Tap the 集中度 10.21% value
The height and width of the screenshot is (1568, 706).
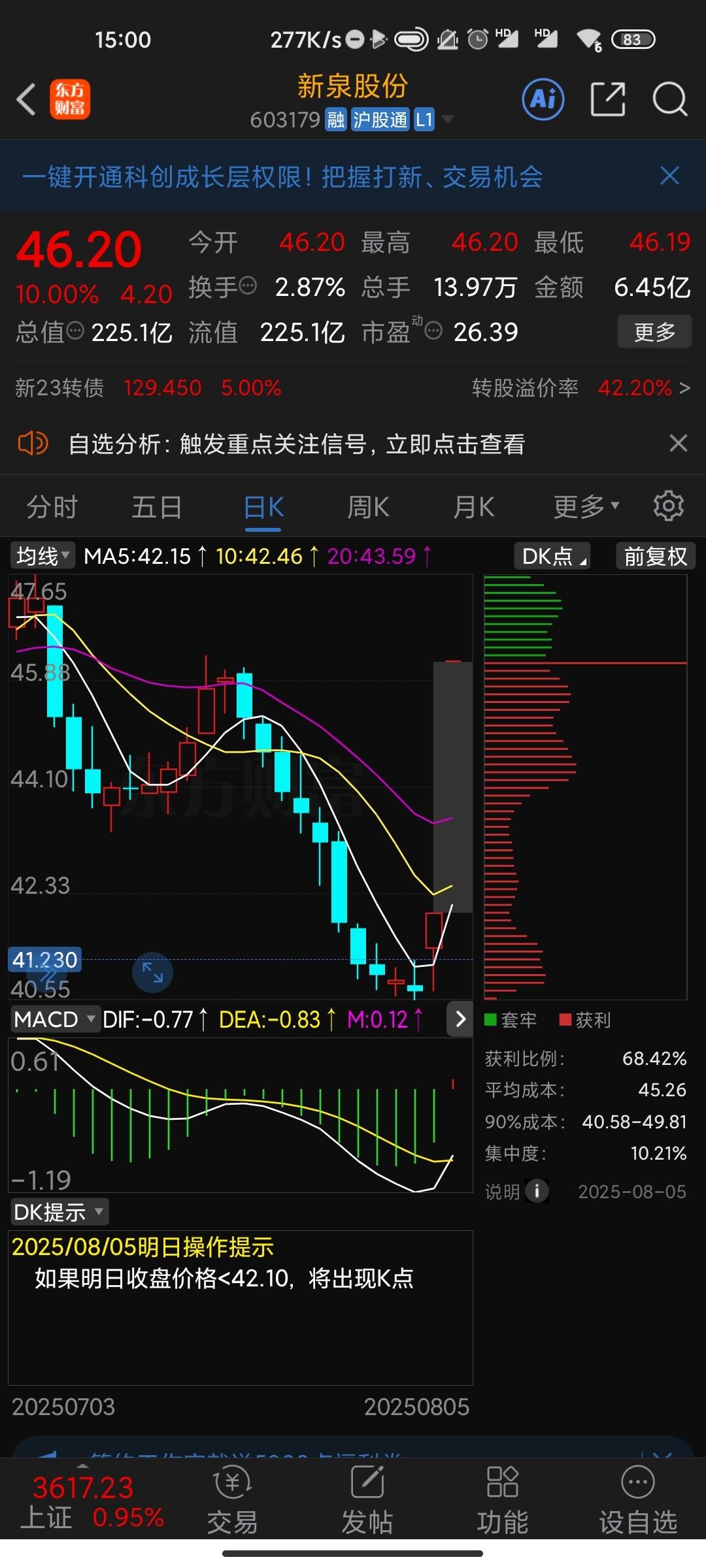[658, 1153]
